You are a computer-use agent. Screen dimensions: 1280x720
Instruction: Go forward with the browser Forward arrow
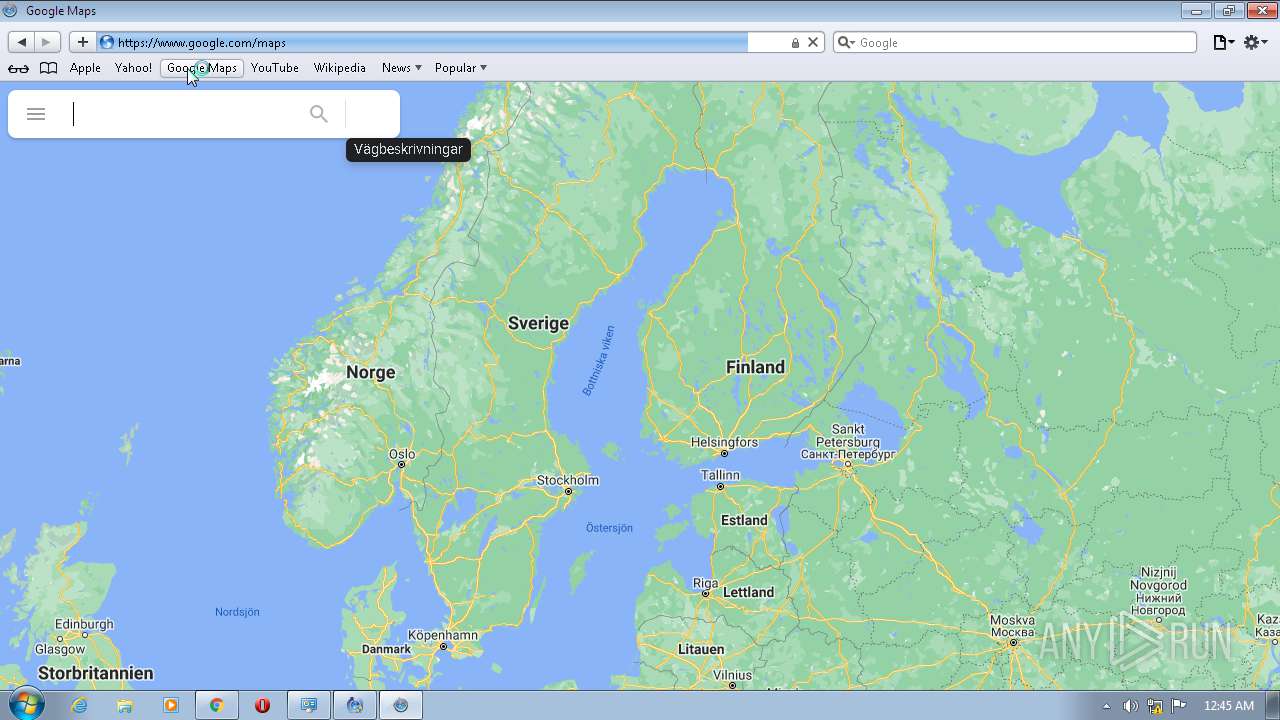(46, 42)
